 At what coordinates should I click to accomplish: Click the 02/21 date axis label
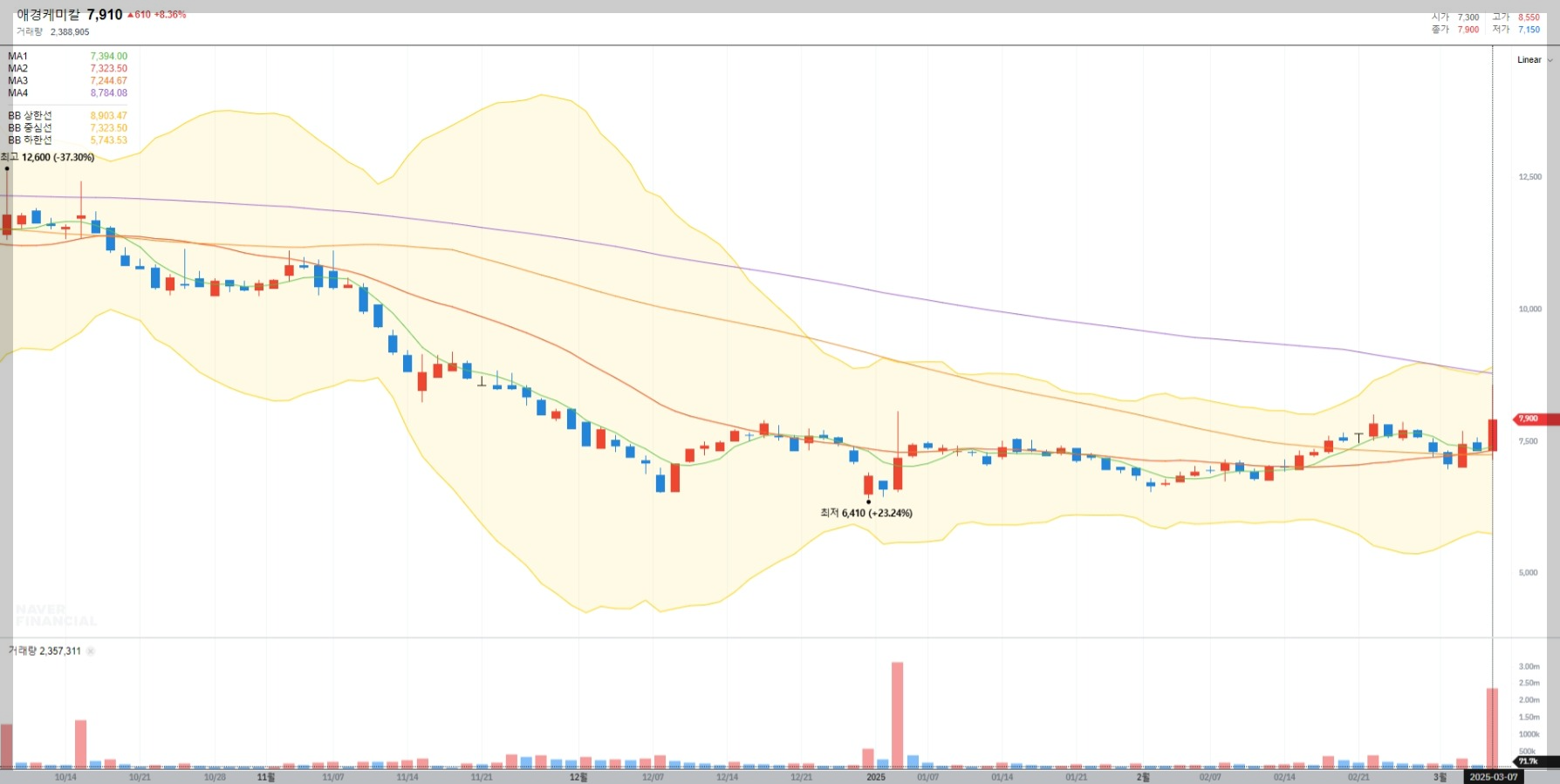click(1358, 777)
